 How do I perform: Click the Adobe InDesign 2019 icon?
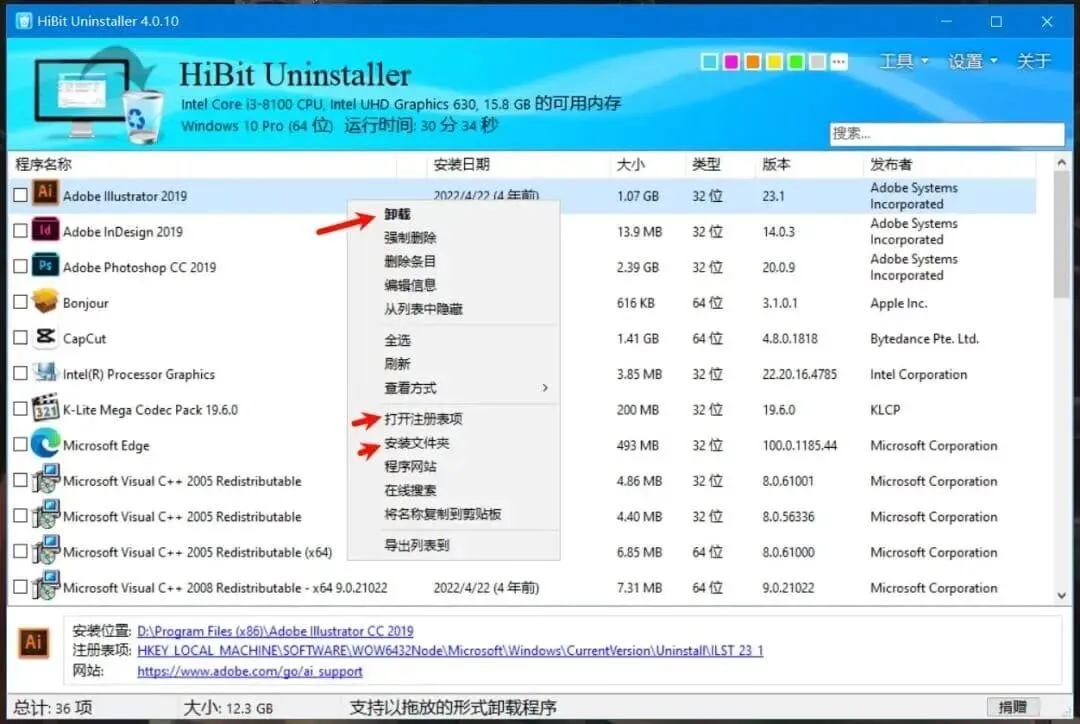[45, 230]
